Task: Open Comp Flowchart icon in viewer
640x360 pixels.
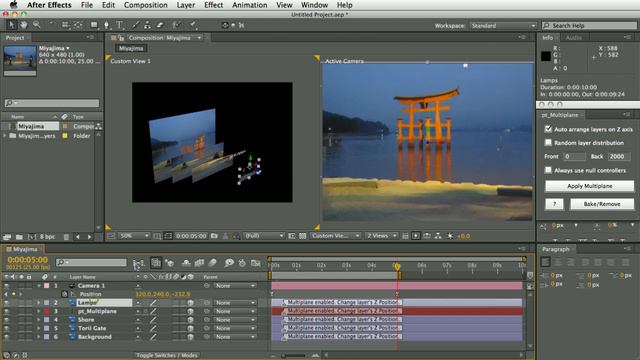Action: 438,236
